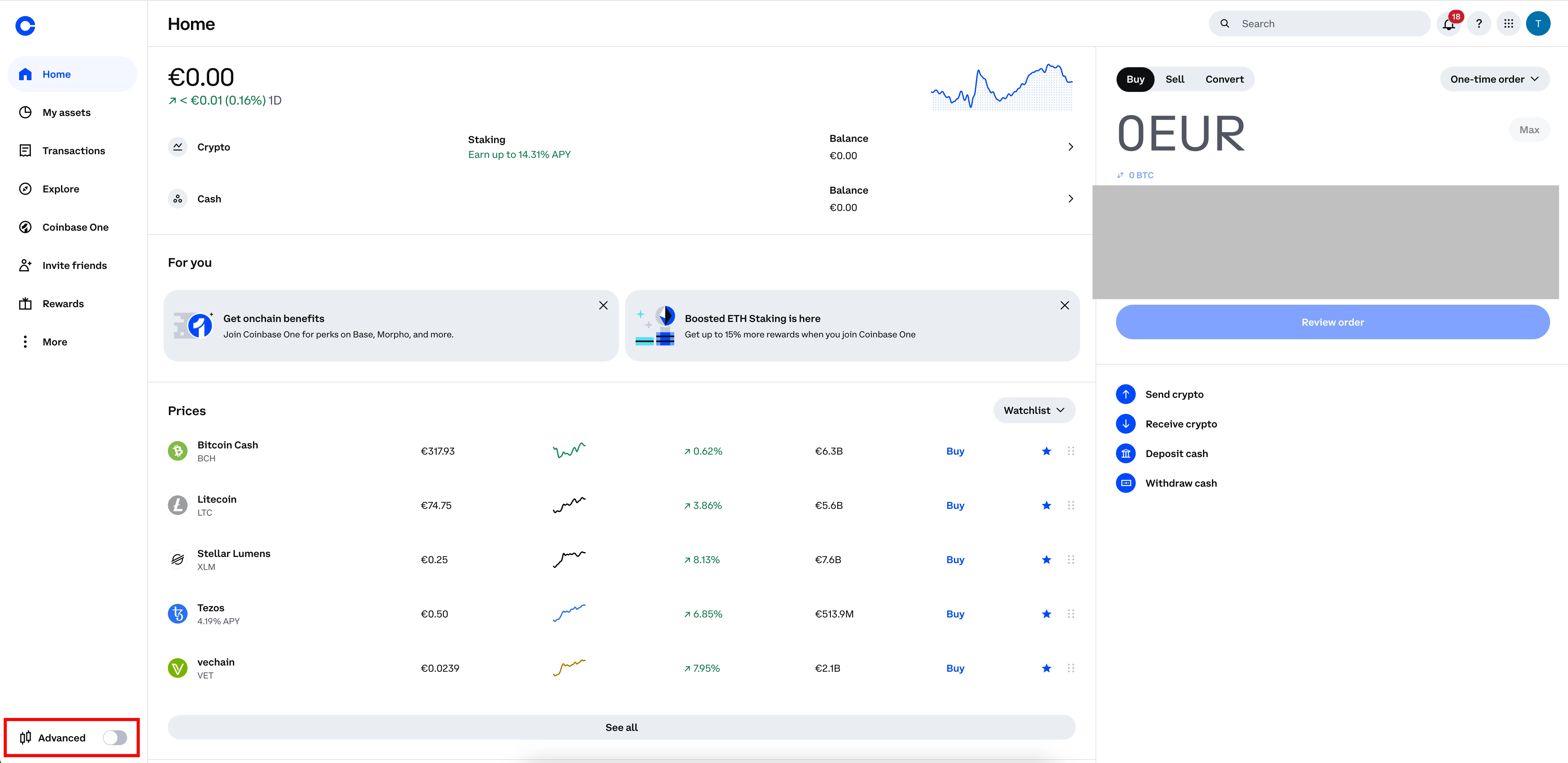The width and height of the screenshot is (1568, 763).
Task: Click the search magnifier icon
Action: pyautogui.click(x=1225, y=24)
